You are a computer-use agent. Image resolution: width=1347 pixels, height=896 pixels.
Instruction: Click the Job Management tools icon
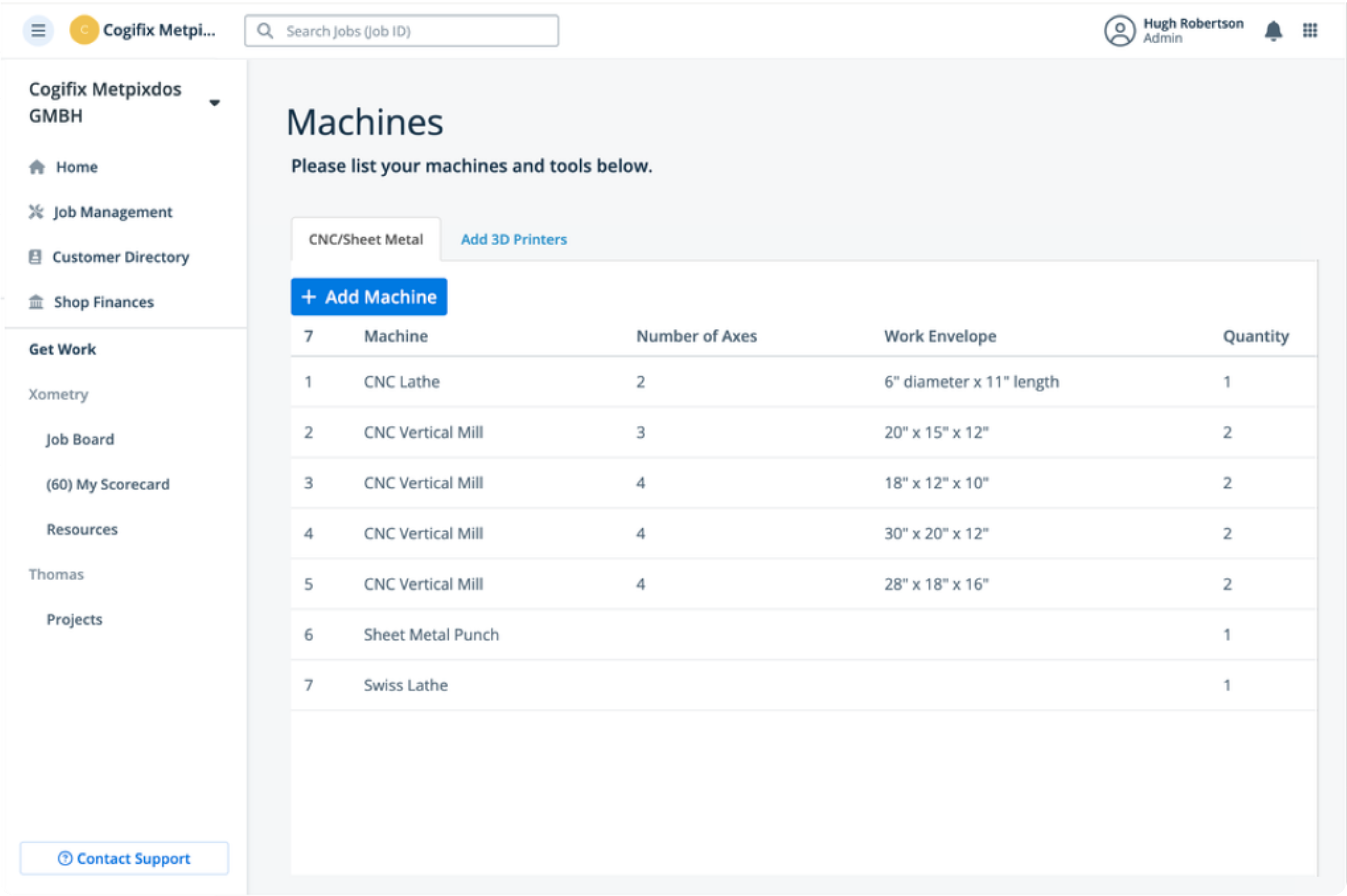[36, 212]
